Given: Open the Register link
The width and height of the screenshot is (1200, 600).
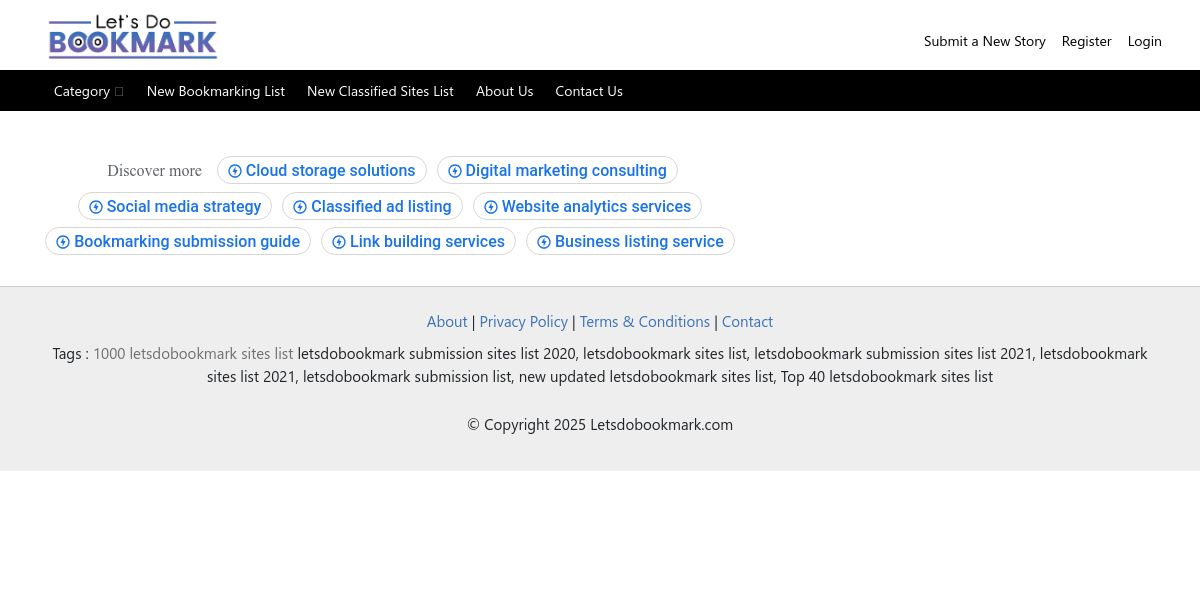Looking at the screenshot, I should 1087,41.
